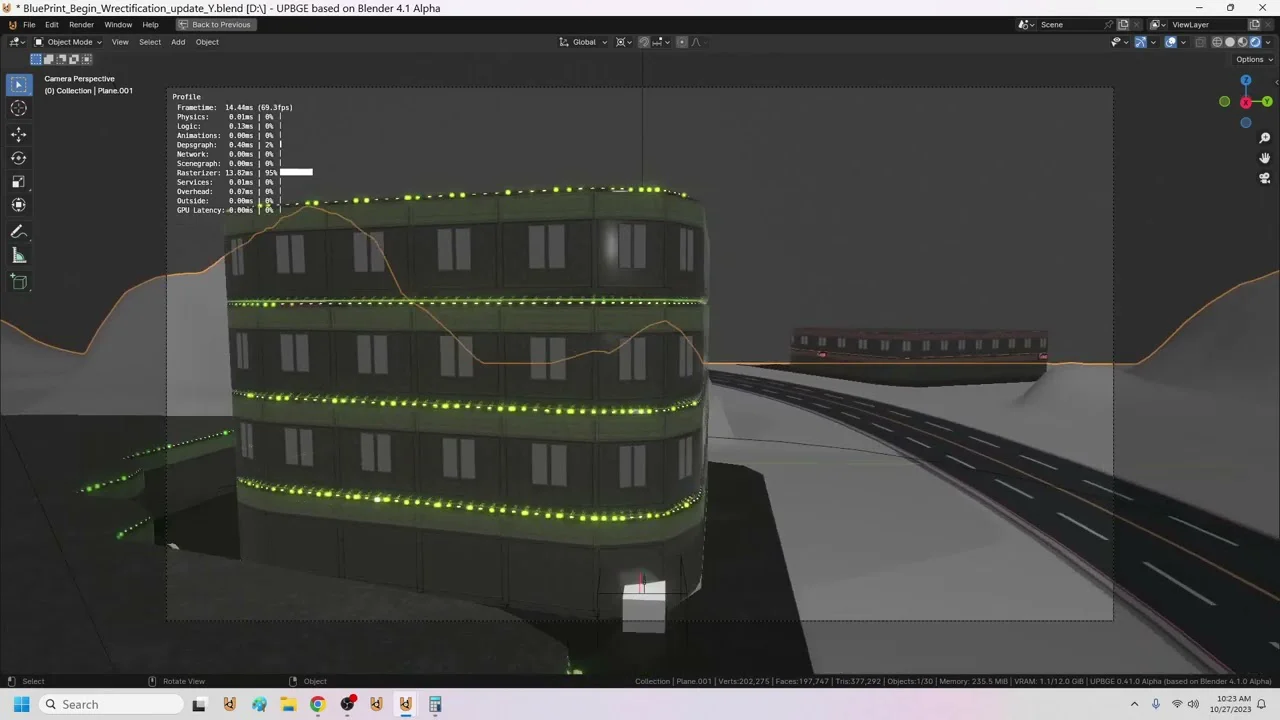Toggle viewport gizmos display
This screenshot has height=720, width=1280.
1140,42
